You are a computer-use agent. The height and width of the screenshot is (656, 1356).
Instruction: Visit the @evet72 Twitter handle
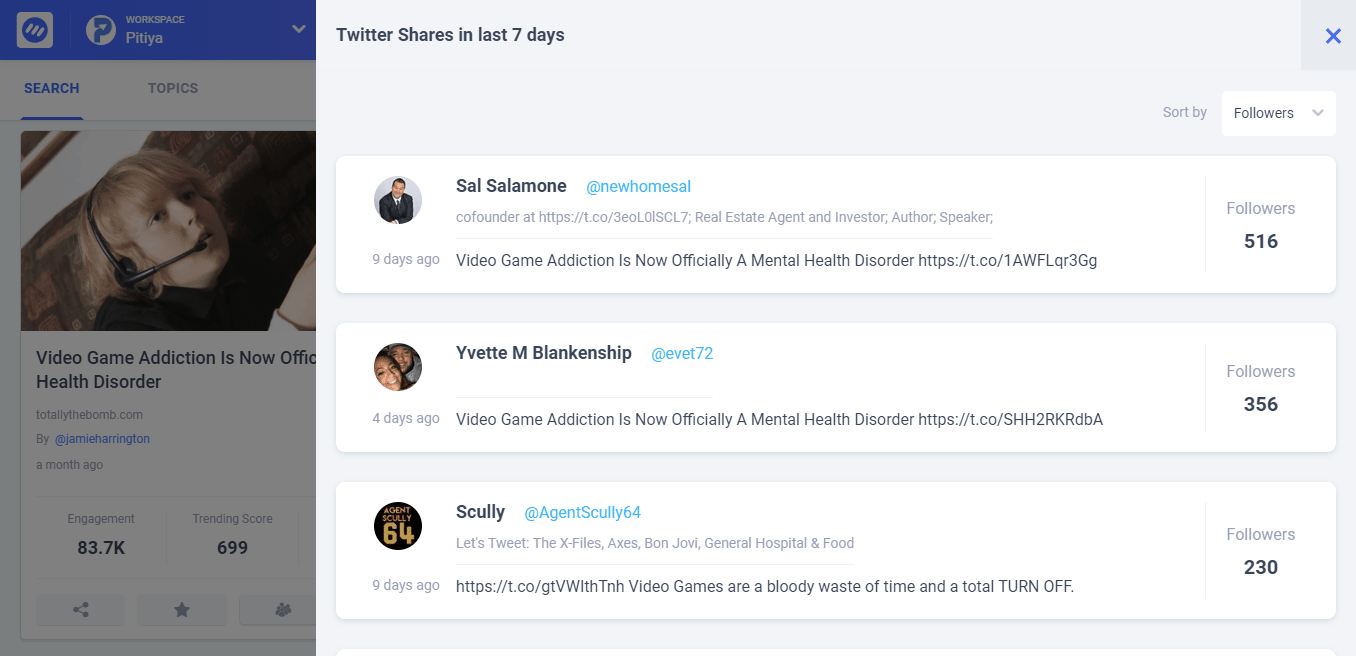pos(682,354)
